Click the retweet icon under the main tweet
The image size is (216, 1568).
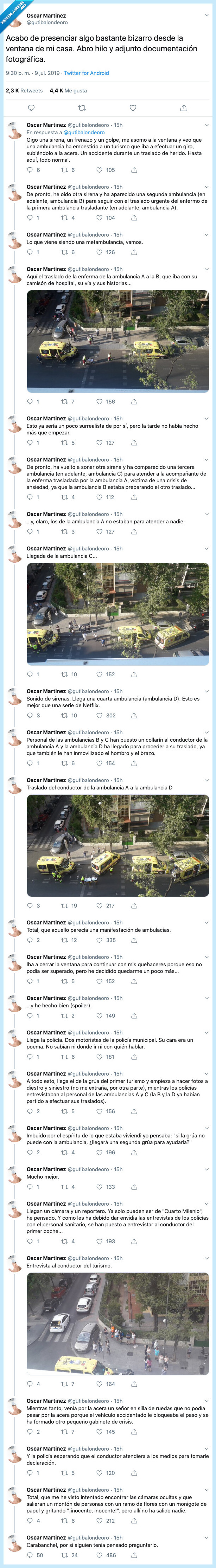point(82,108)
